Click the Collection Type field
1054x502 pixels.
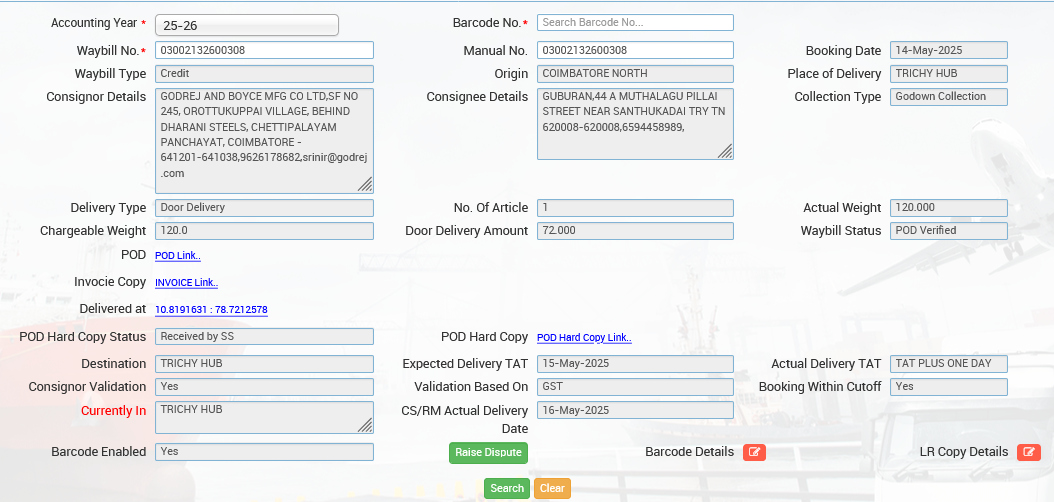[x=948, y=97]
